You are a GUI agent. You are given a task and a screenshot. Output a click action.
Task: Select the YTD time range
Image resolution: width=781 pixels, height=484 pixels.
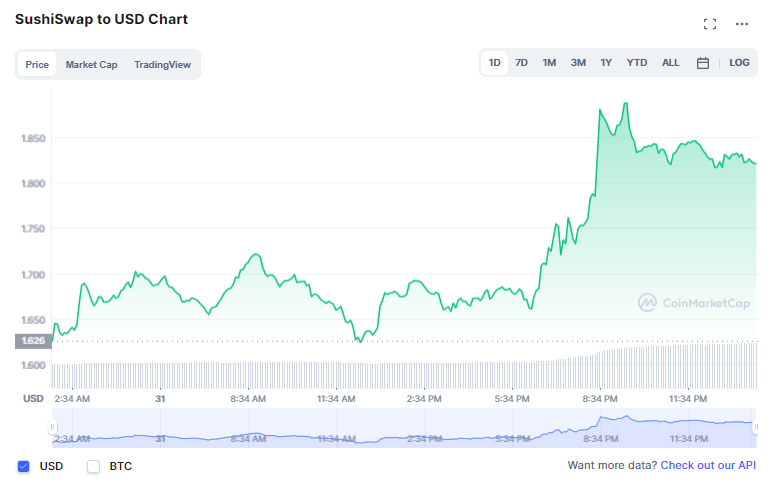(637, 63)
